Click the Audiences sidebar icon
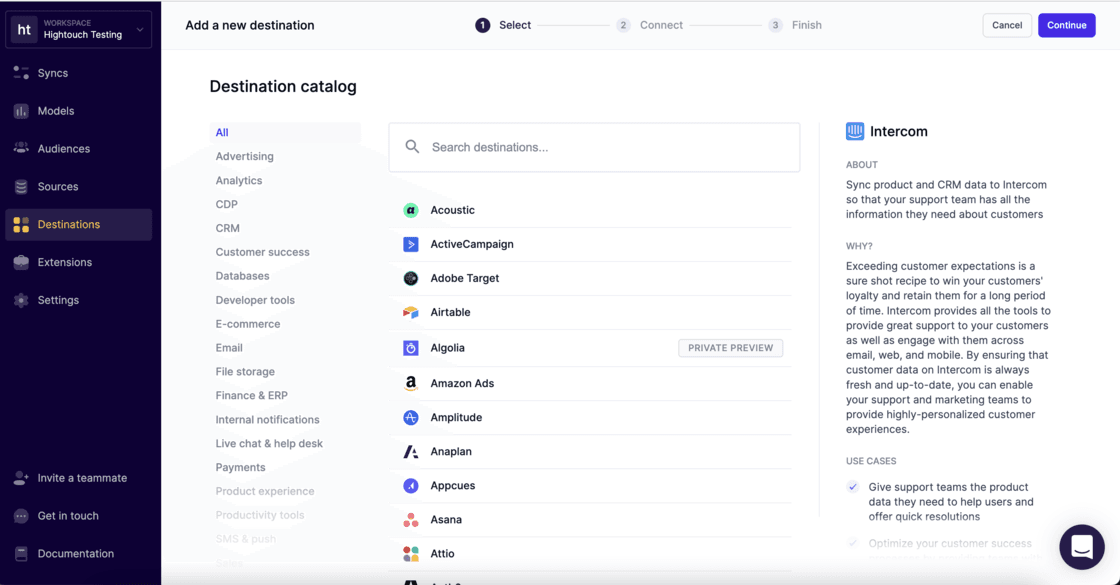Screen dimensions: 1120x585 (x=22, y=148)
